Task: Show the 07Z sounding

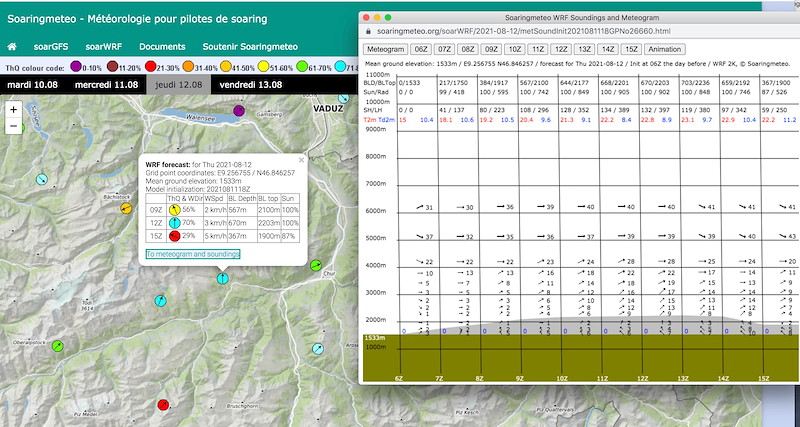Action: click(x=444, y=49)
